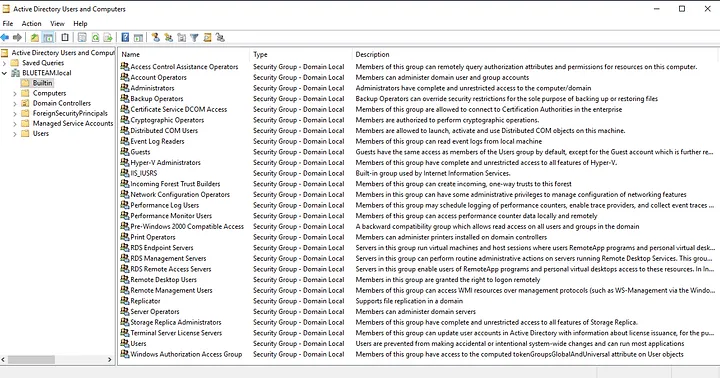Open the View menu
The width and height of the screenshot is (720, 378).
(57, 23)
